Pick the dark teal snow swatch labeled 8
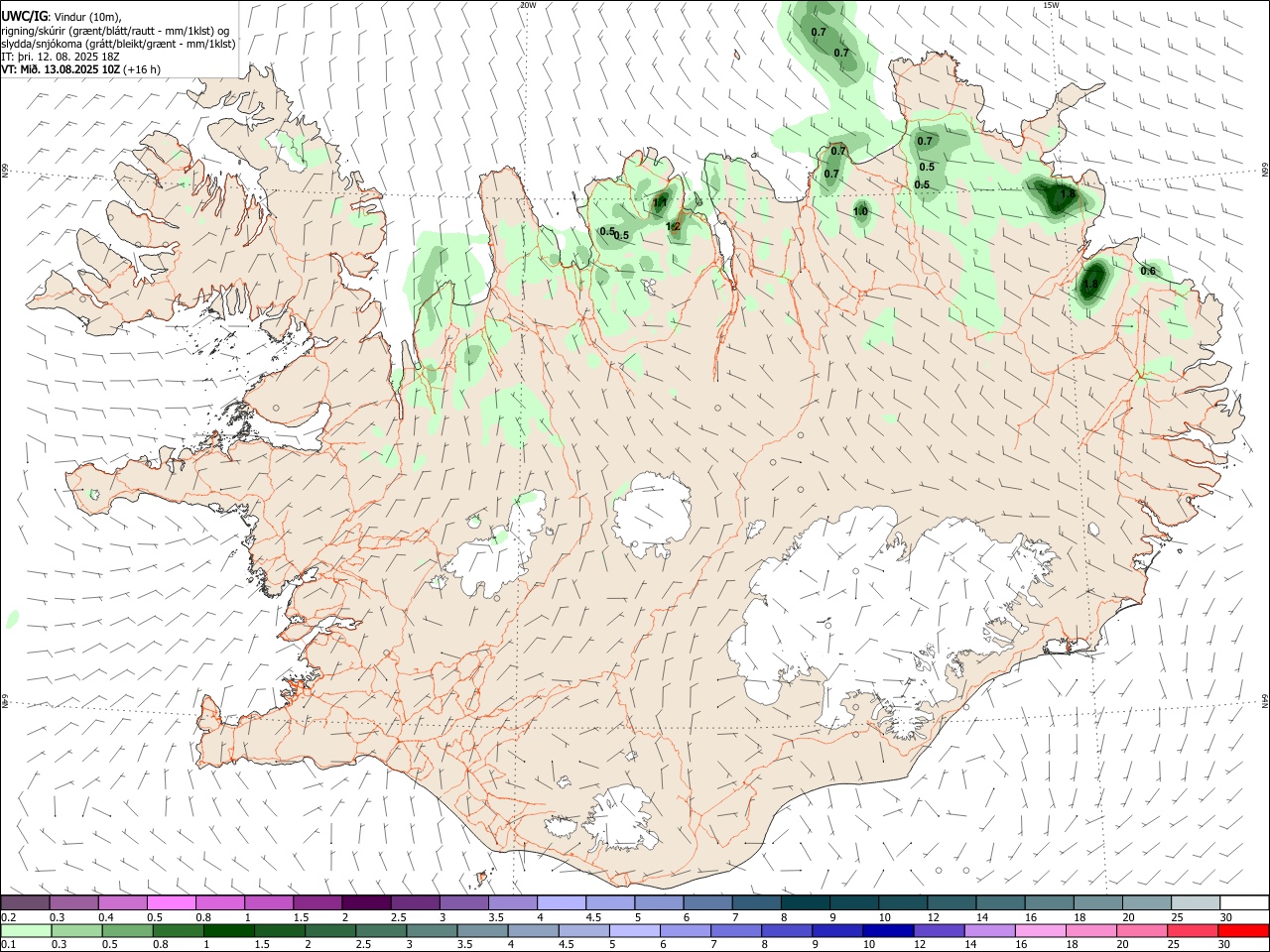This screenshot has height=952, width=1270. click(x=806, y=902)
